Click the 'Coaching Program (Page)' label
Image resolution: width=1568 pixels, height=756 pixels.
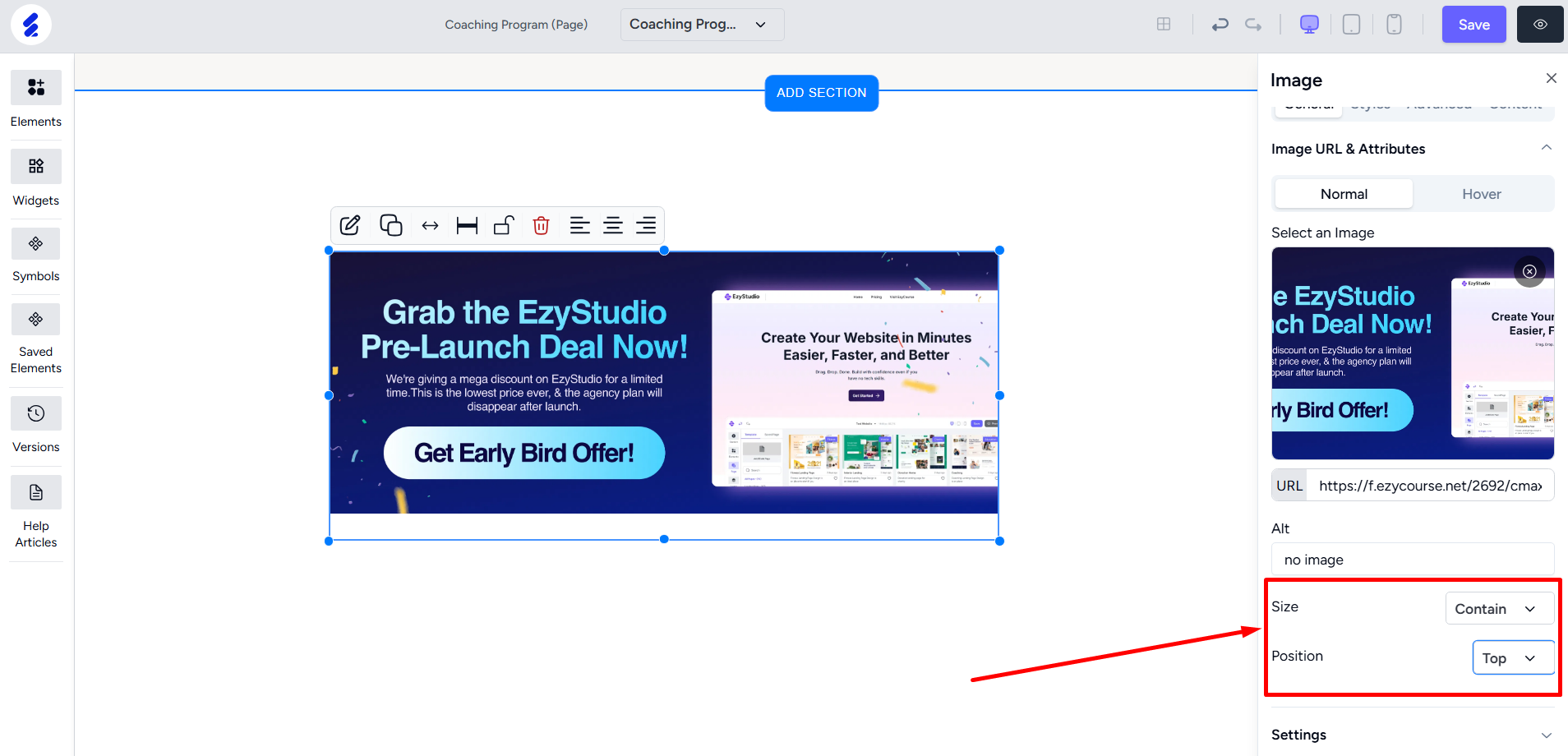[x=516, y=25]
